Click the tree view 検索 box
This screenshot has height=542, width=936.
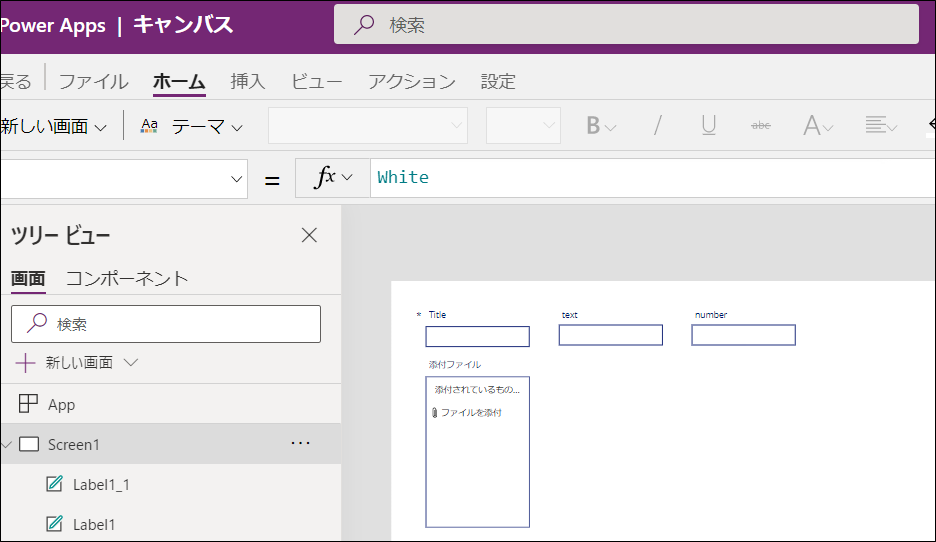click(166, 324)
